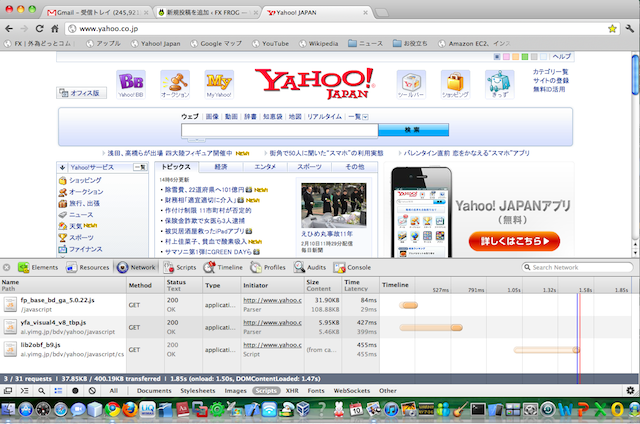Open the ニュース bookmarks folder
The height and width of the screenshot is (424, 640).
coord(366,44)
